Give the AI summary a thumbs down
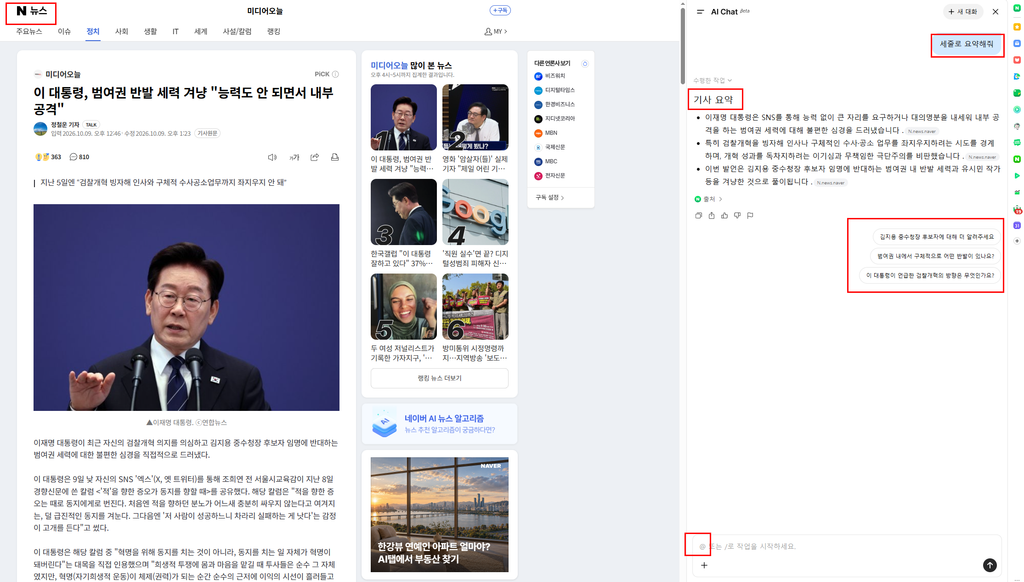Screen dimensions: 1024x582 (737, 216)
